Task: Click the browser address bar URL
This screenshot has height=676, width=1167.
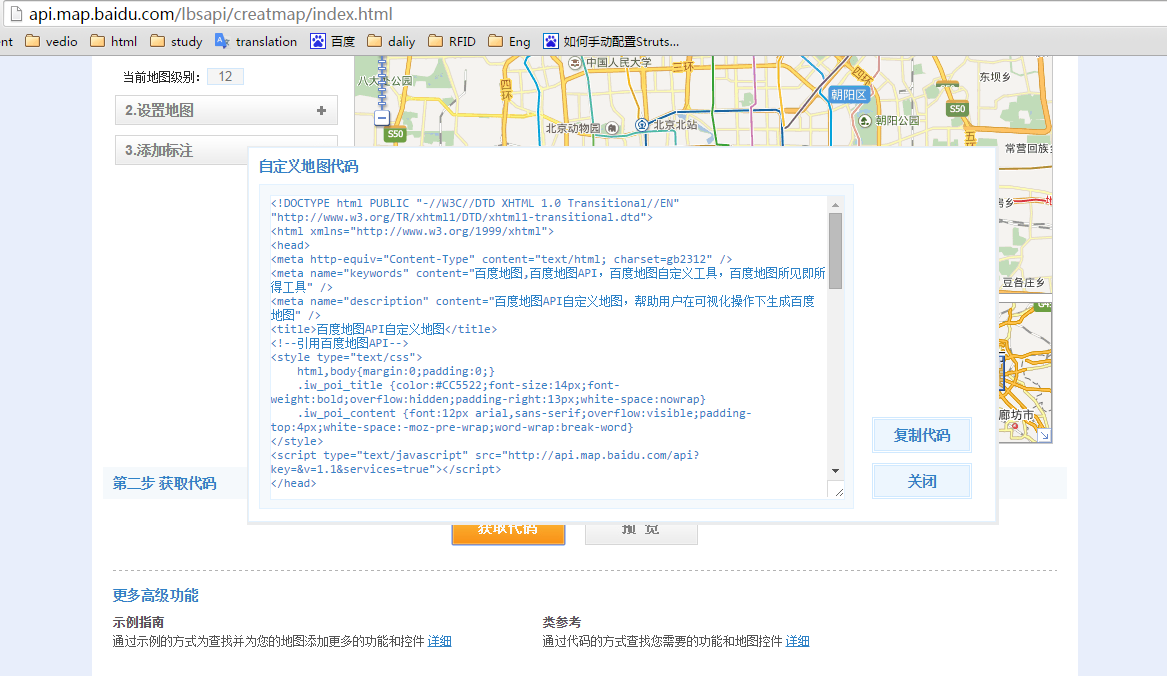Action: [211, 13]
